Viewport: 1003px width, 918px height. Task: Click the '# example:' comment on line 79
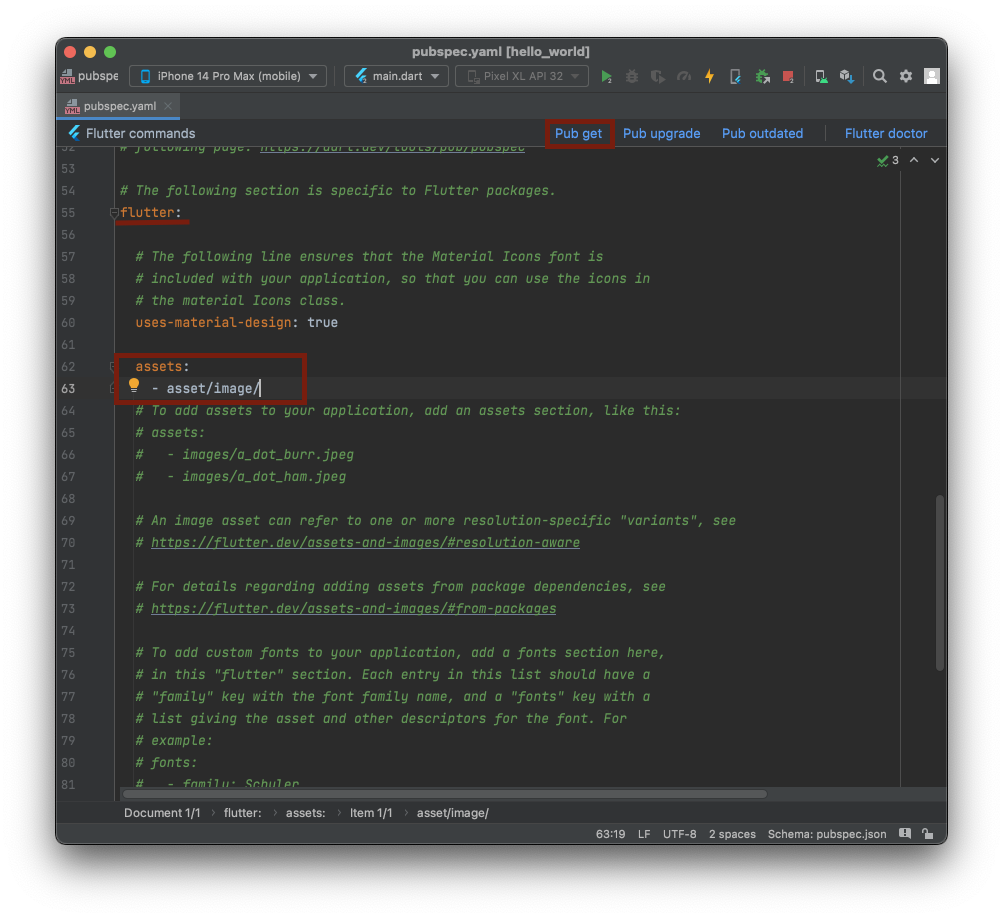174,741
